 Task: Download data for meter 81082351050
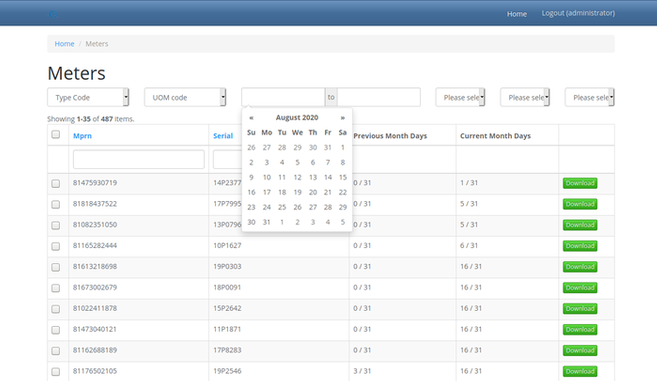(x=580, y=225)
